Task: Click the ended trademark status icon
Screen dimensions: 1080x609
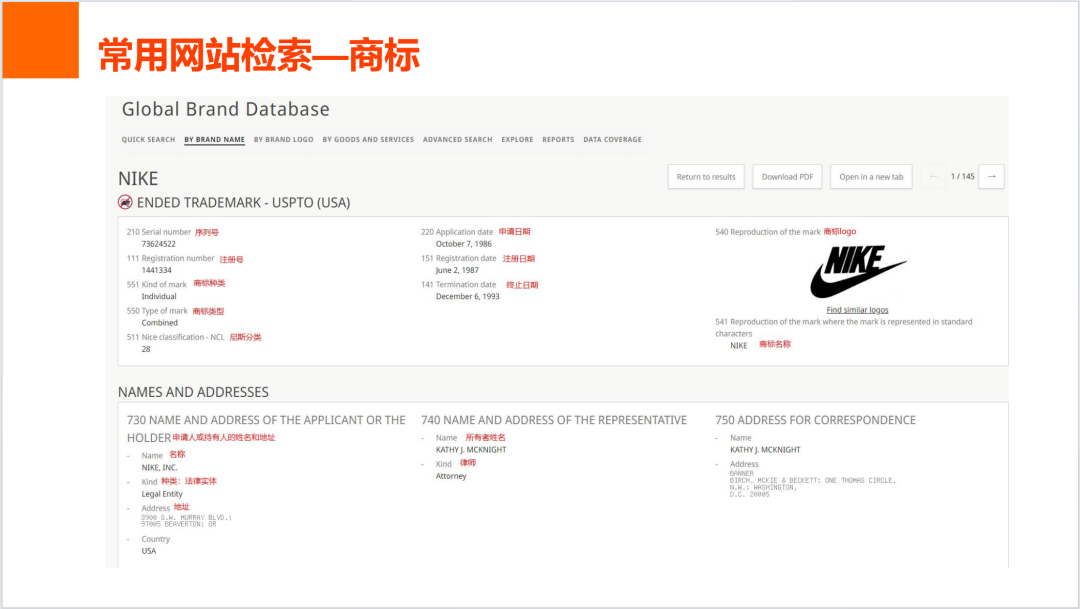Action: tap(125, 202)
